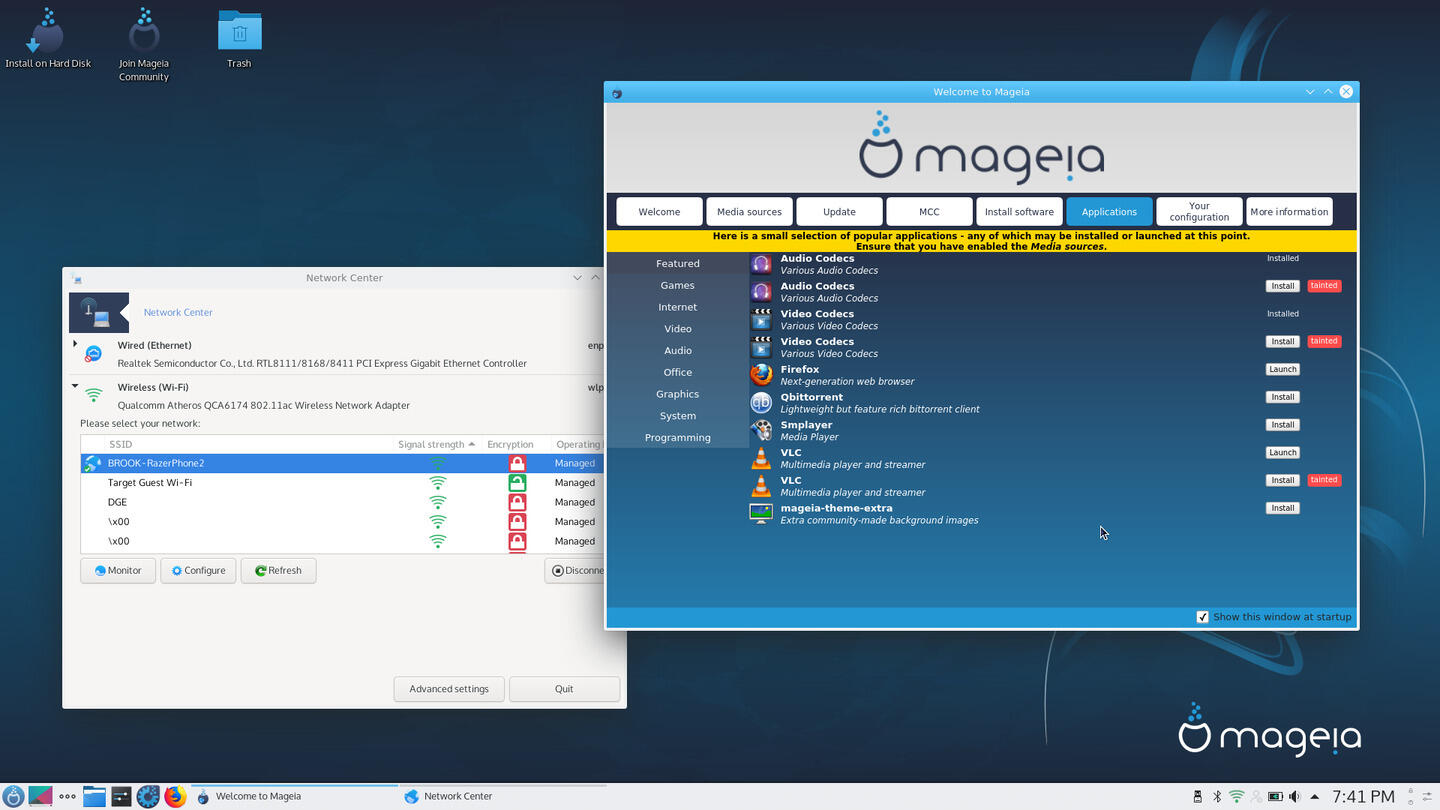
Task: Click Smplayer icon in applications list
Action: tap(761, 430)
